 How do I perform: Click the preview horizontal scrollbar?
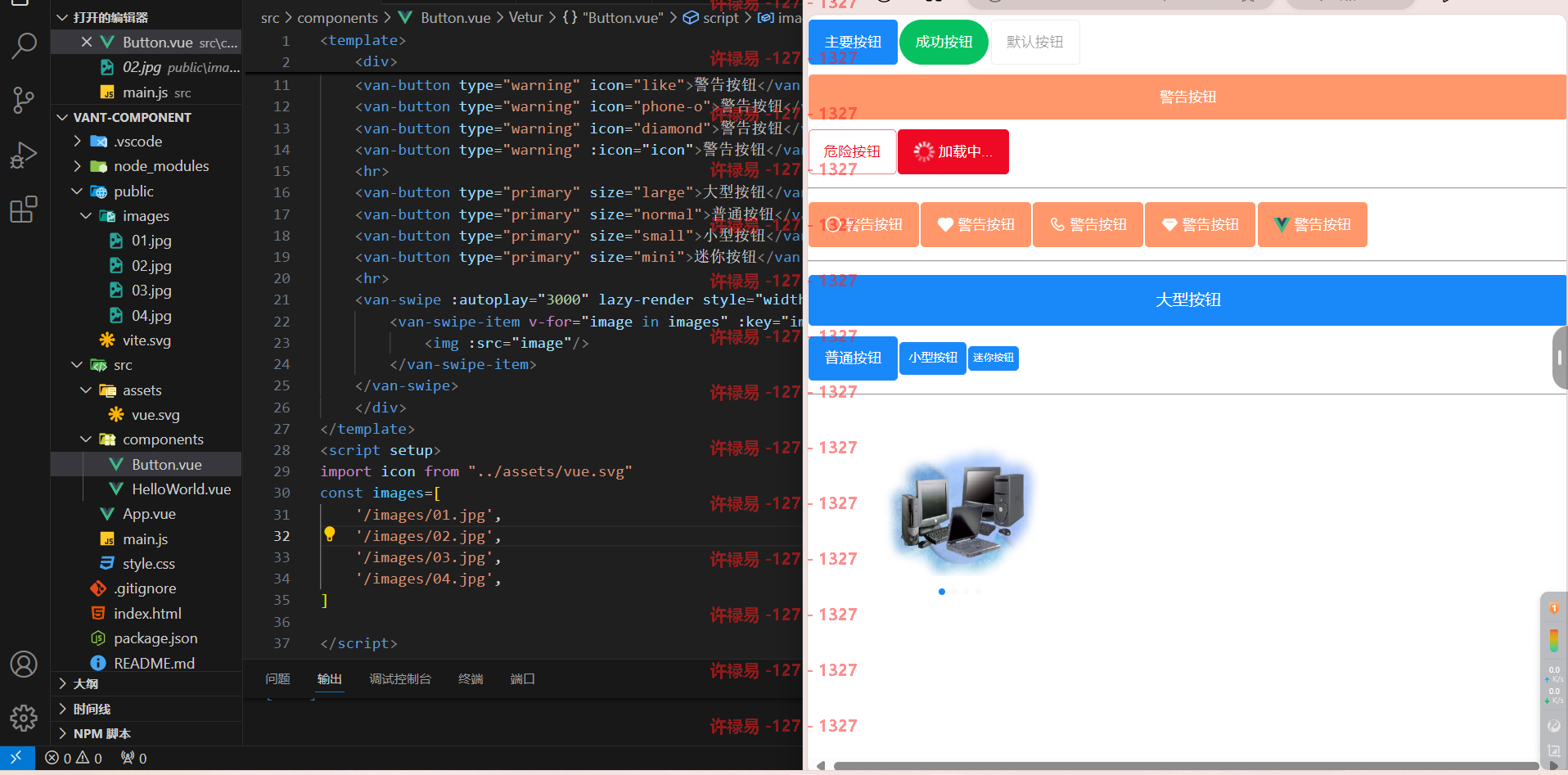point(1187,766)
